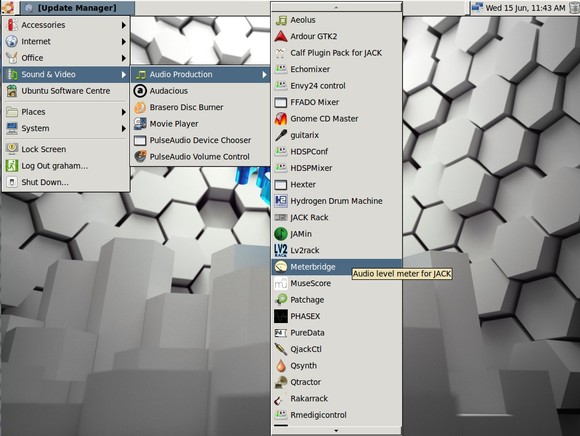This screenshot has height=436, width=580.
Task: Click the HDSPConf icon
Action: pyautogui.click(x=281, y=152)
